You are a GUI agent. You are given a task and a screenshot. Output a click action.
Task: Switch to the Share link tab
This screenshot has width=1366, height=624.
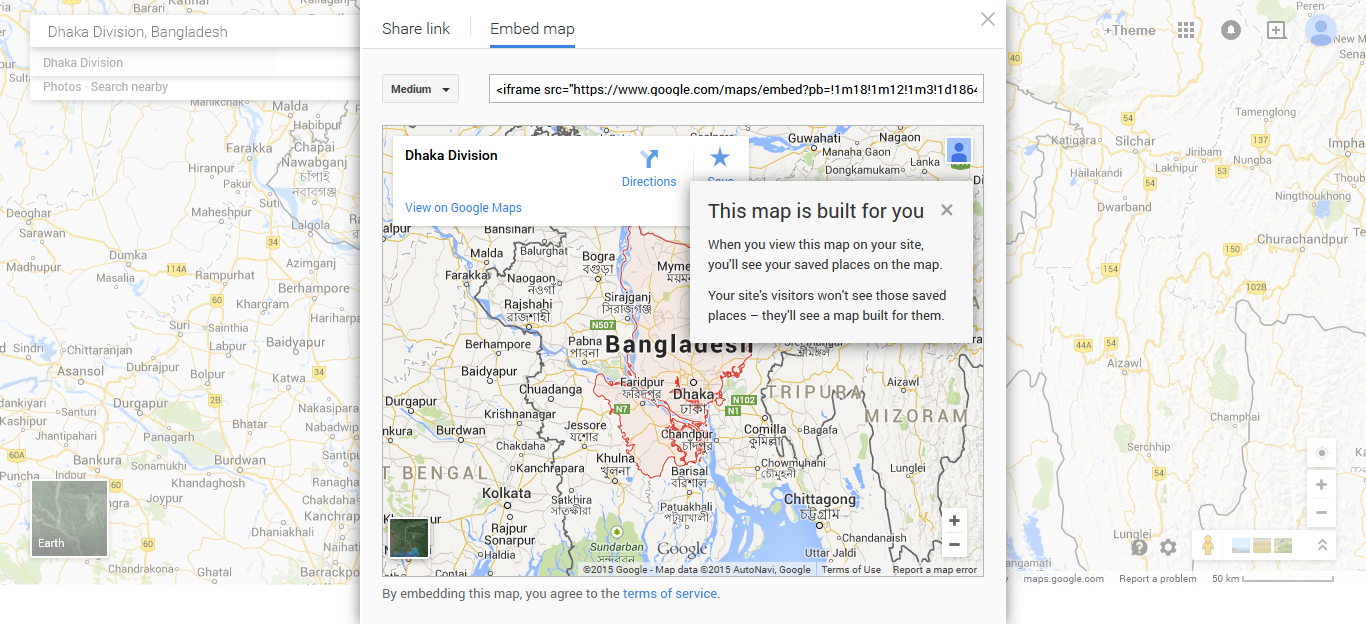[x=416, y=28]
